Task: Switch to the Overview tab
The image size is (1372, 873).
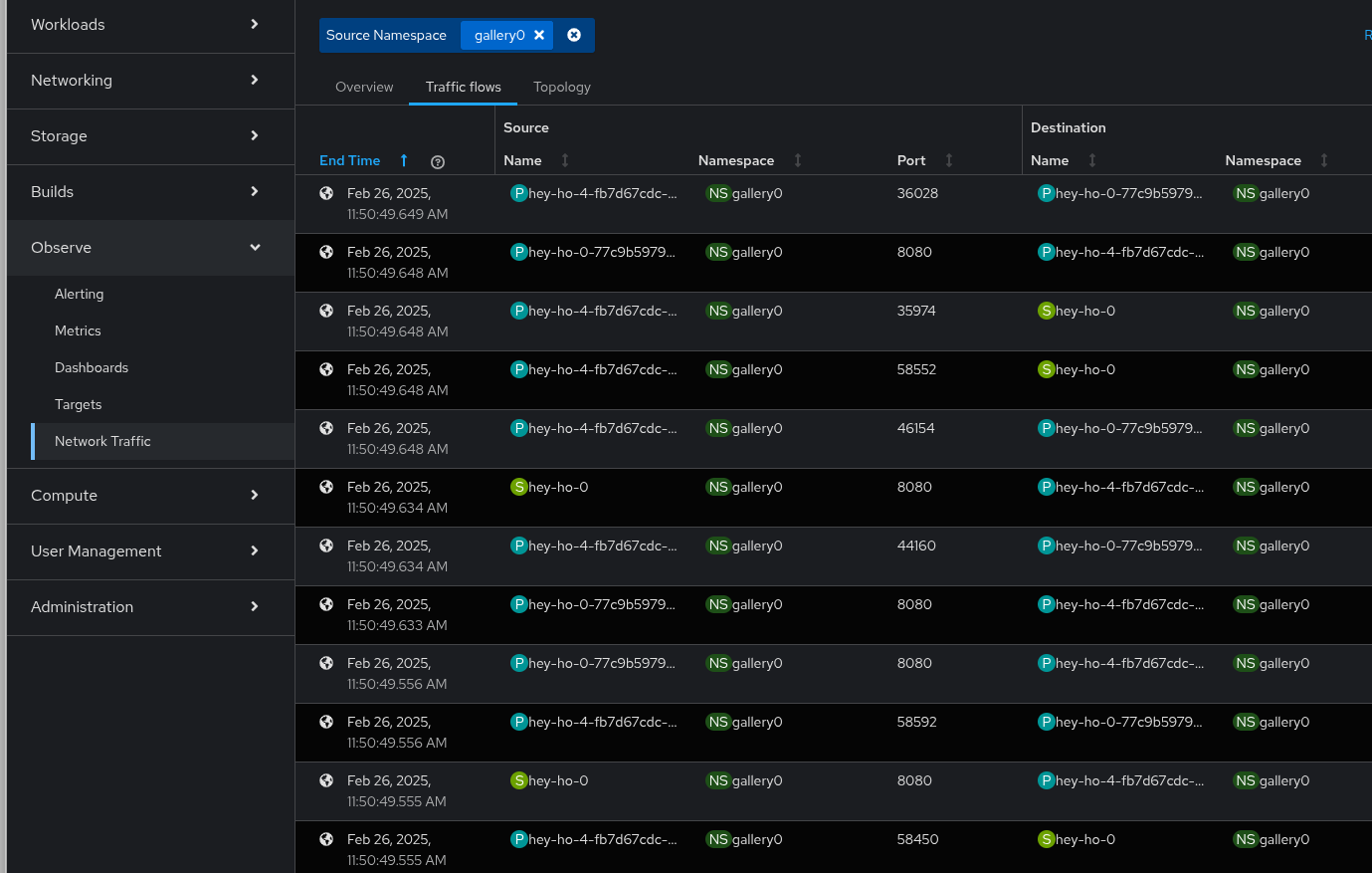Action: pyautogui.click(x=364, y=87)
